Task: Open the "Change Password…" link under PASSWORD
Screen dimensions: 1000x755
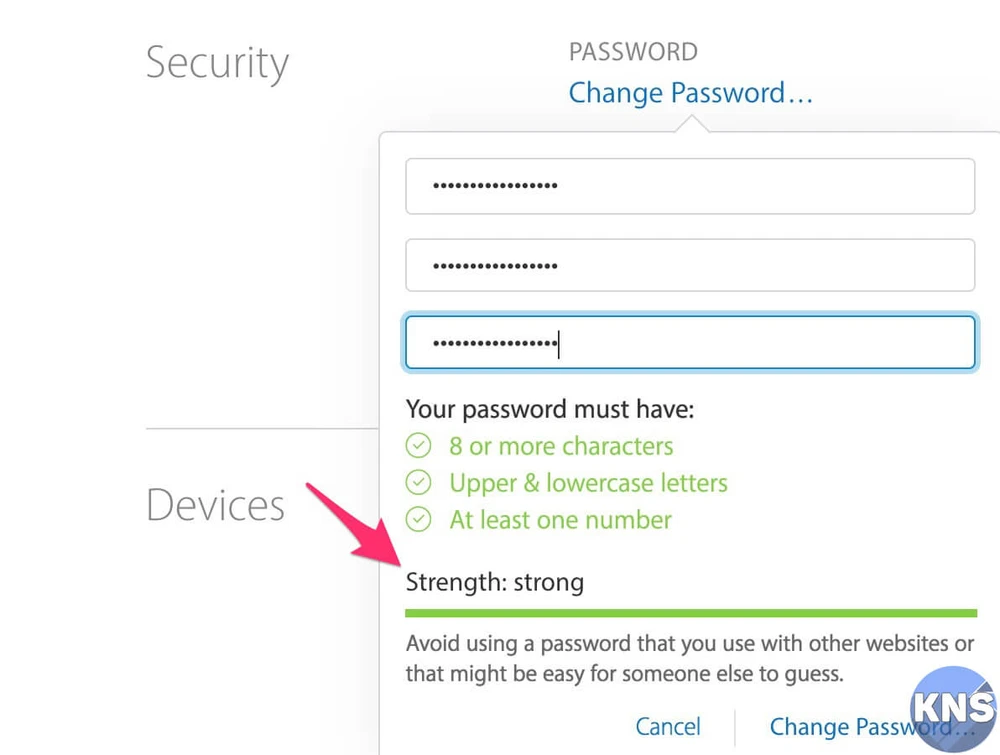Action: tap(690, 93)
